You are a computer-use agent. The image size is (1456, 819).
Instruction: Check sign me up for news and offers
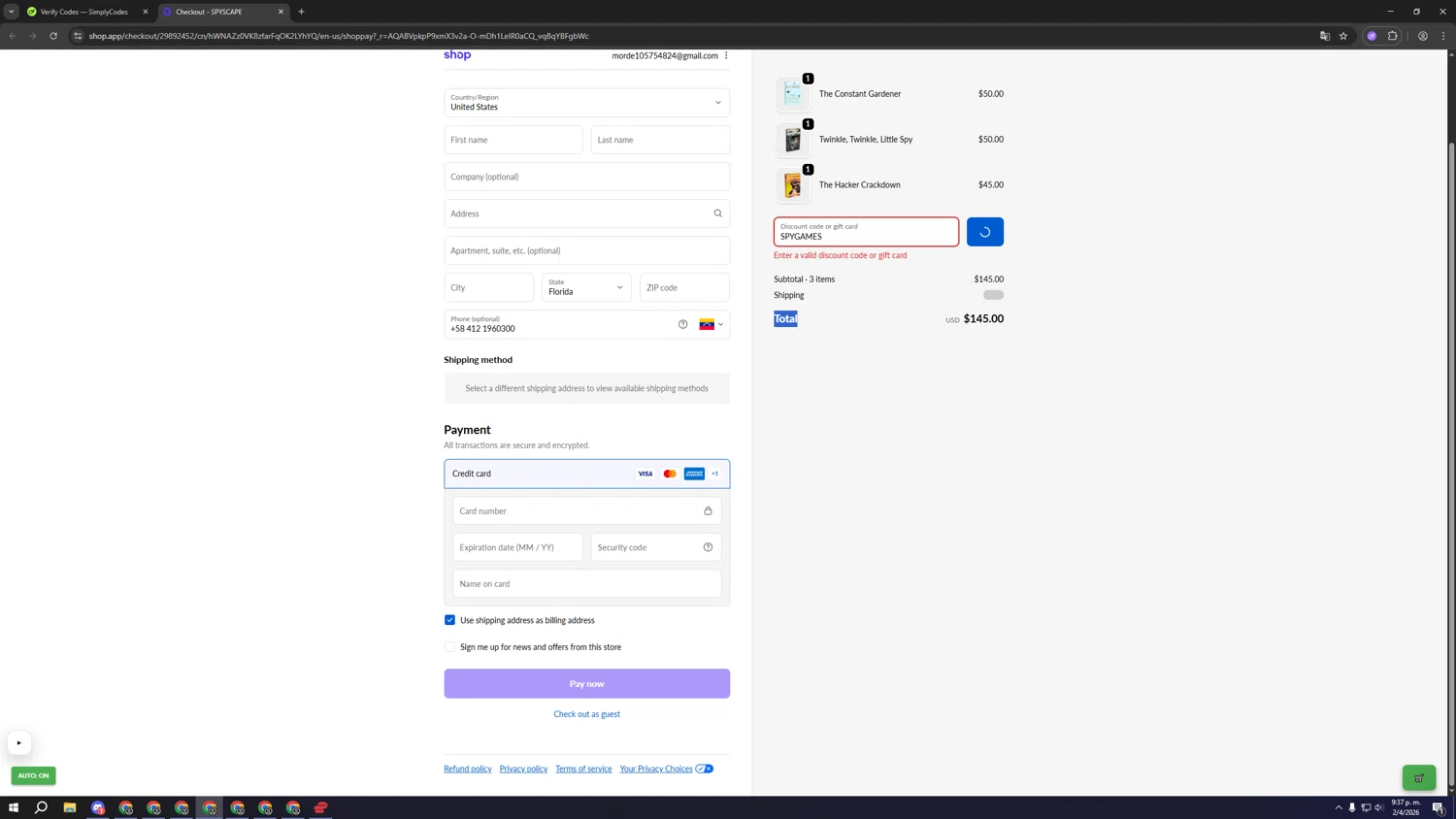tap(449, 647)
